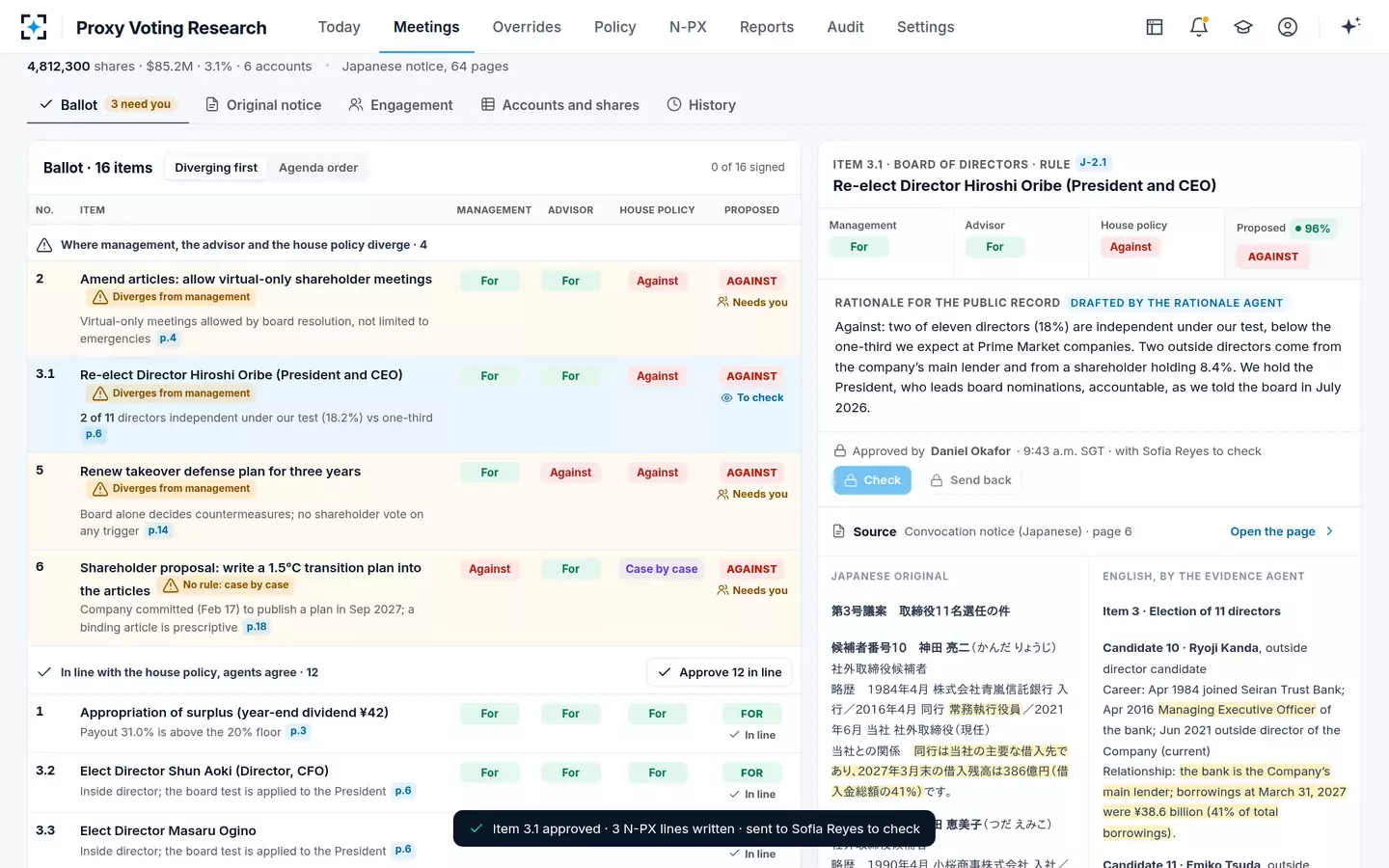Select Agenda order sorting
This screenshot has height=868, width=1389.
[x=318, y=168]
